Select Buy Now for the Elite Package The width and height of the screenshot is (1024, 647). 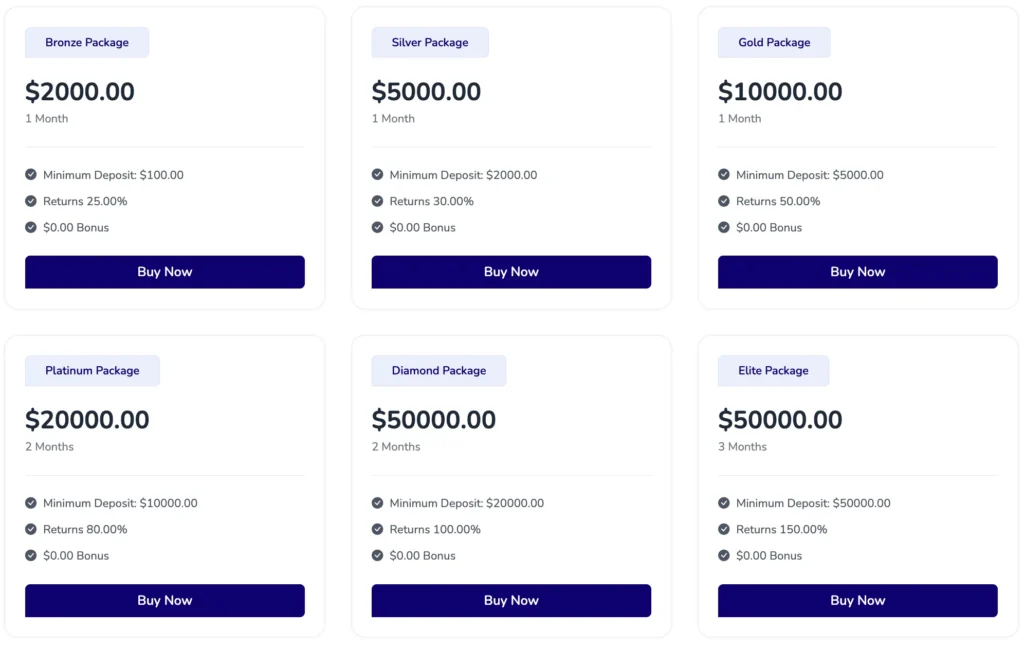pyautogui.click(x=857, y=600)
